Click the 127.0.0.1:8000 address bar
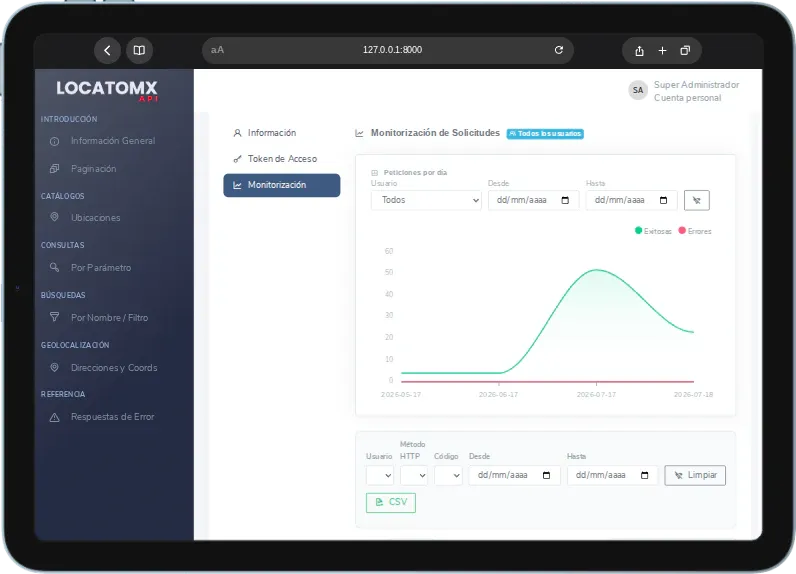Image resolution: width=796 pixels, height=574 pixels. (x=388, y=50)
